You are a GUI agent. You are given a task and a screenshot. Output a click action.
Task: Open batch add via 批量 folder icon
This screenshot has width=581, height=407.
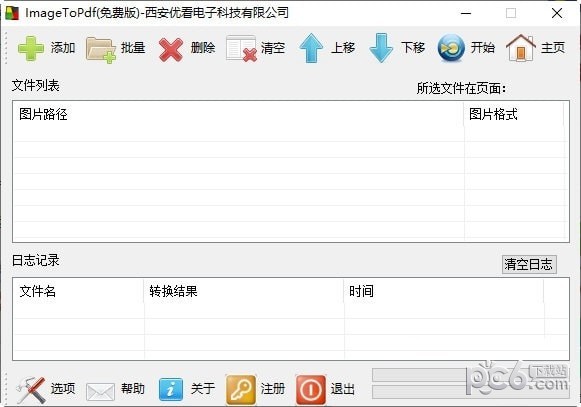point(101,49)
